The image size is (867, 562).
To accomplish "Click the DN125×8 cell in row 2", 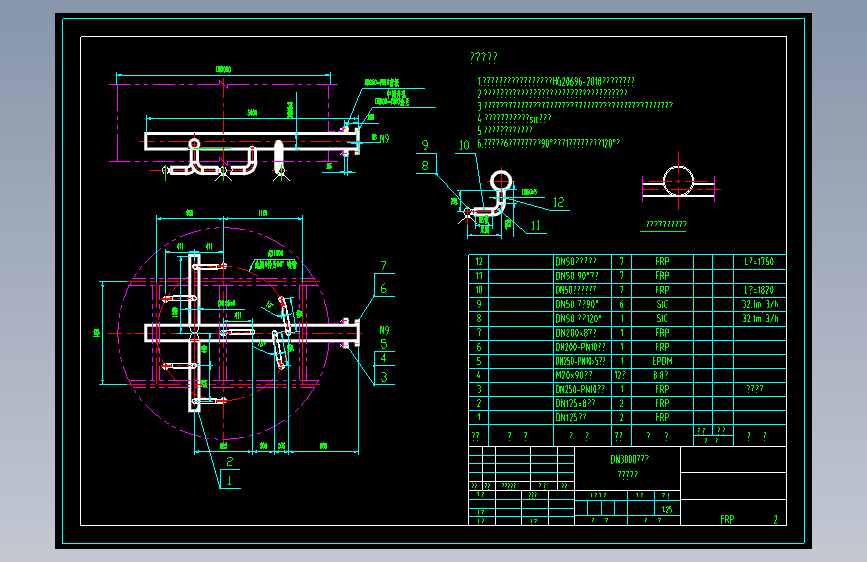I will [x=576, y=403].
